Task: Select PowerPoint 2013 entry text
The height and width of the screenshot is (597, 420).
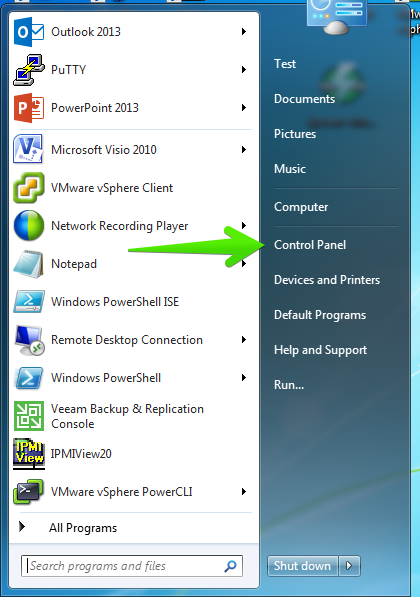Action: click(x=95, y=108)
